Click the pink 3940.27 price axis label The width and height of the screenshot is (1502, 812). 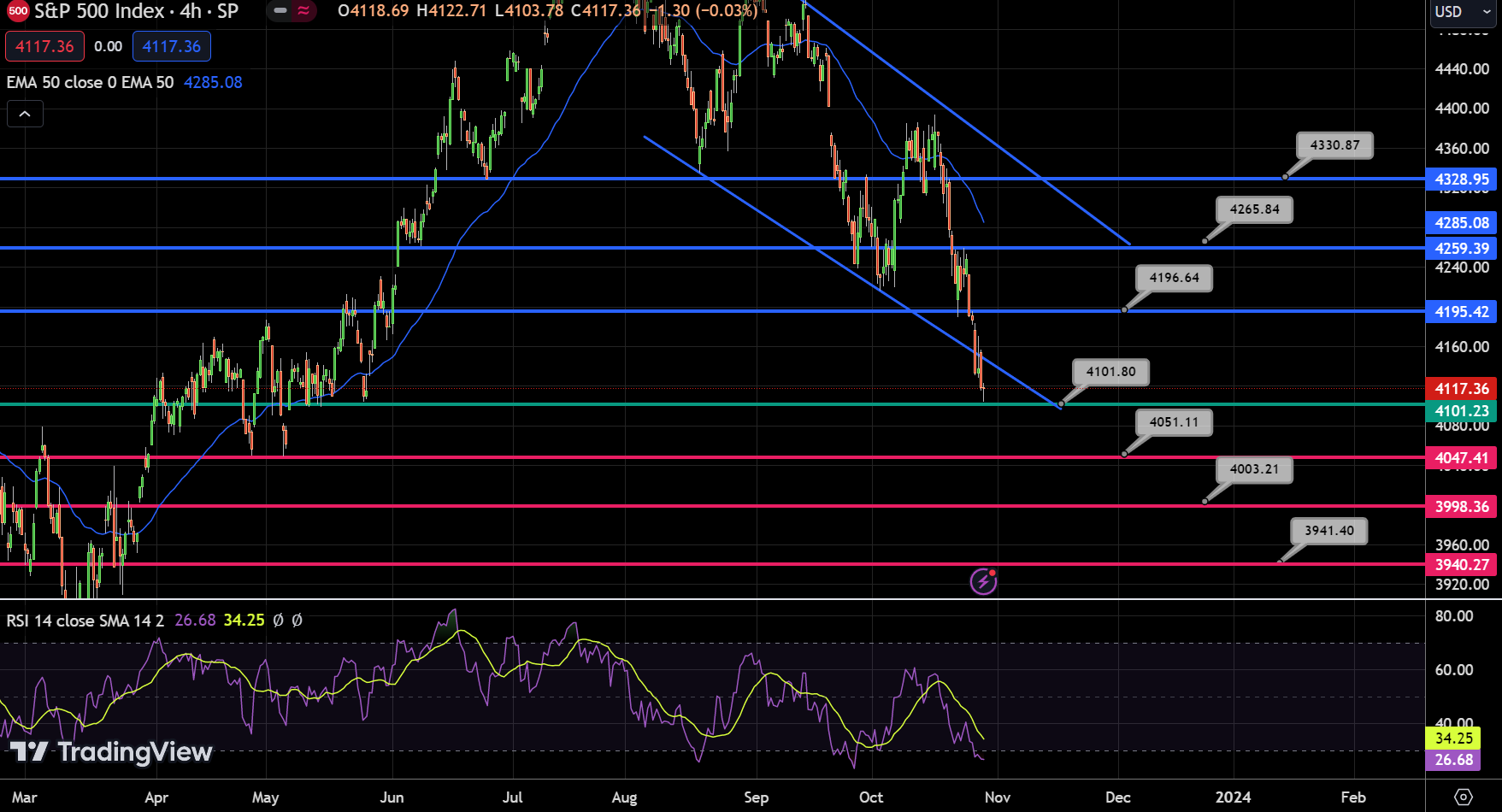point(1461,565)
